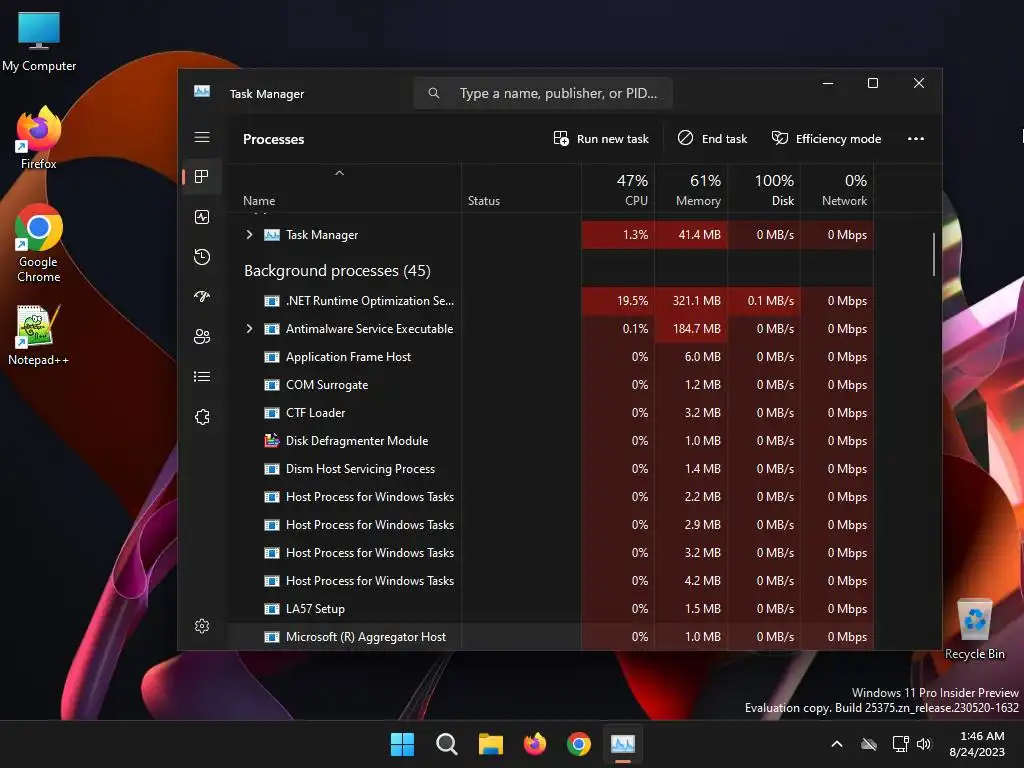Viewport: 1024px width, 768px height.
Task: Open the clock and date in taskbar
Action: pyautogui.click(x=977, y=744)
